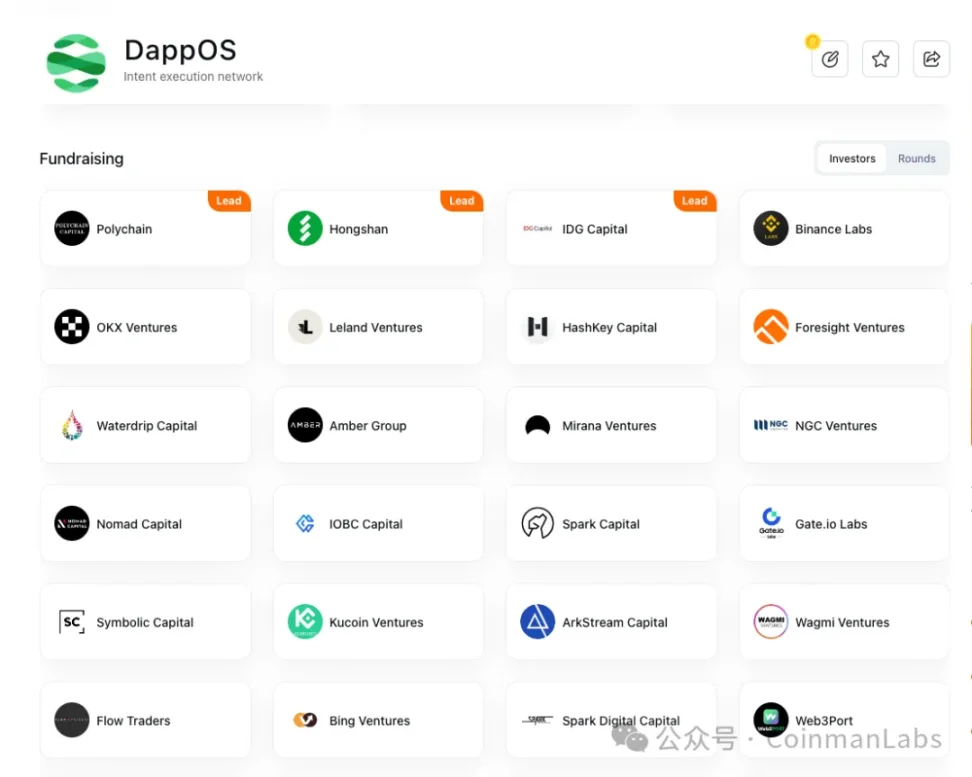Viewport: 972px width, 777px height.
Task: Switch to the Investors tab
Action: 852,159
